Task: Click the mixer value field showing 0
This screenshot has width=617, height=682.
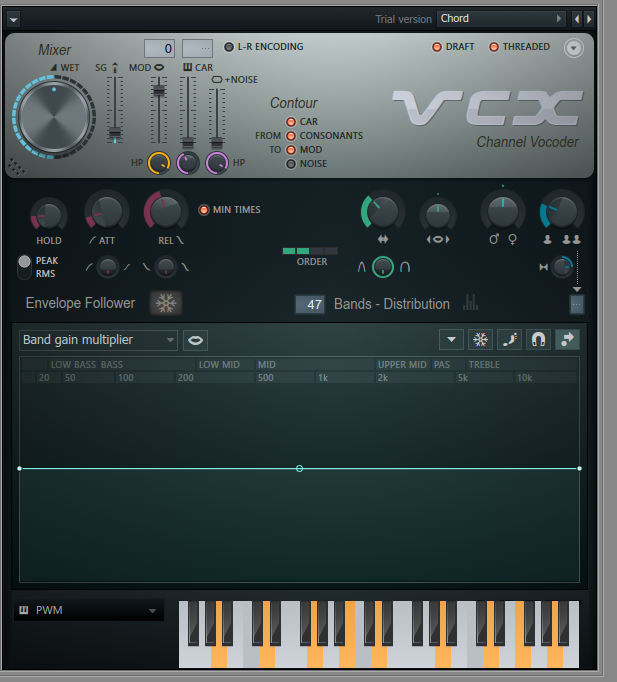Action: tap(160, 48)
